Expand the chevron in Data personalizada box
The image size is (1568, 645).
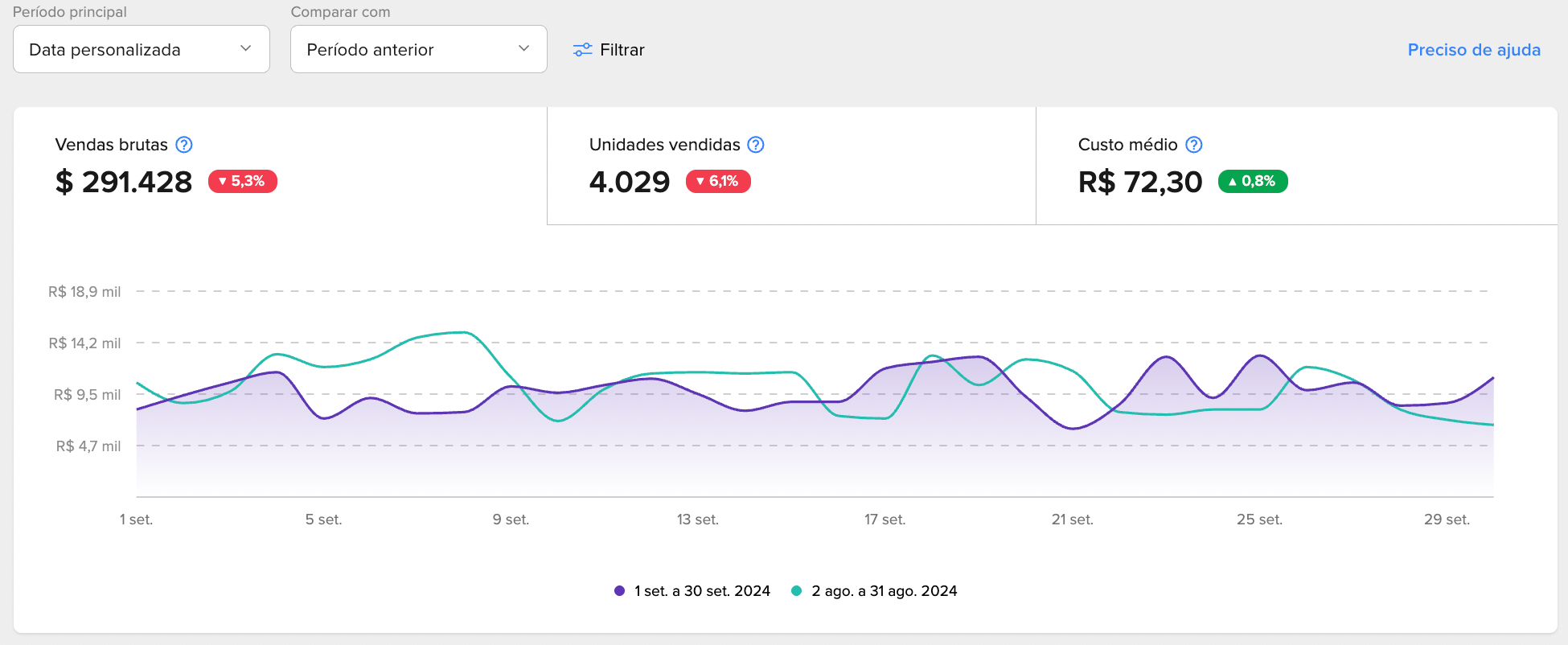pyautogui.click(x=246, y=49)
